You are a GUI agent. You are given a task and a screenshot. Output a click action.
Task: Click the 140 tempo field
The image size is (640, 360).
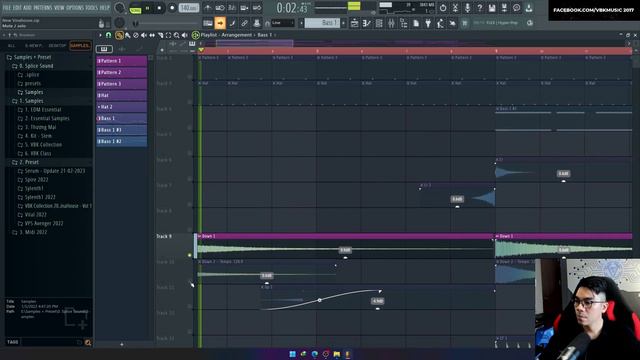pos(189,8)
